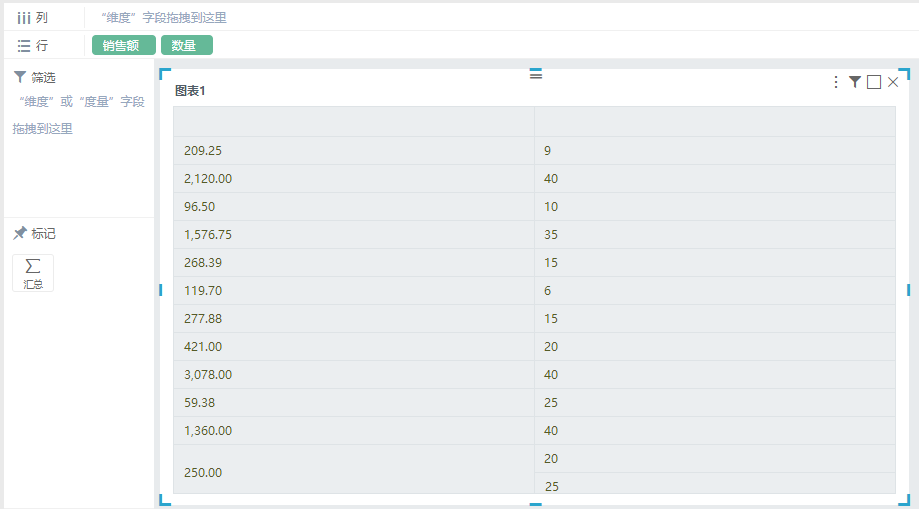Click the chart filter funnel icon
This screenshot has width=919, height=509.
(855, 82)
